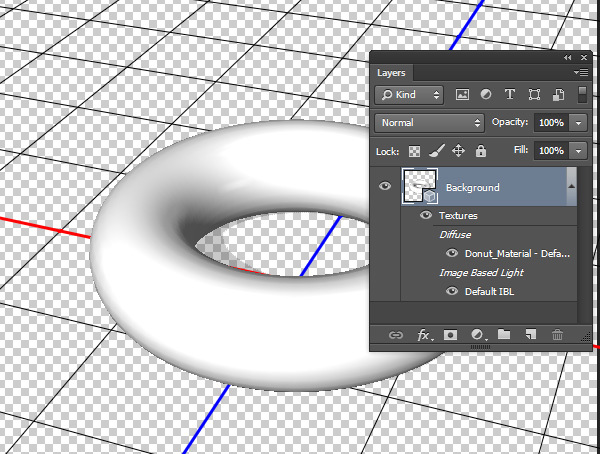Open the Opacity slider arrow
600x454 pixels.
pyautogui.click(x=580, y=123)
